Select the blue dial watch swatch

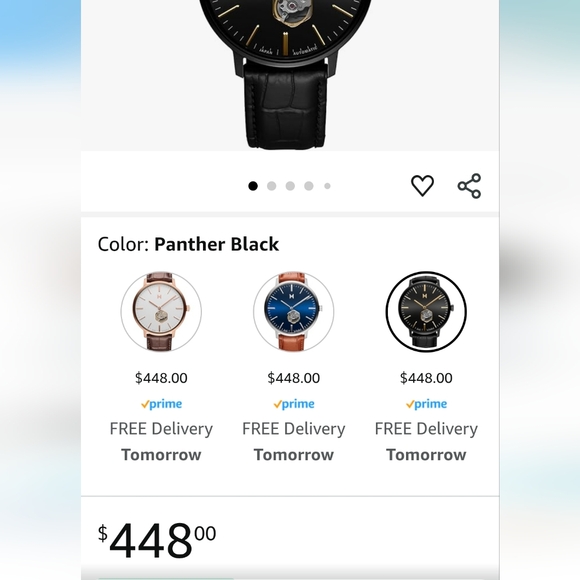(293, 311)
